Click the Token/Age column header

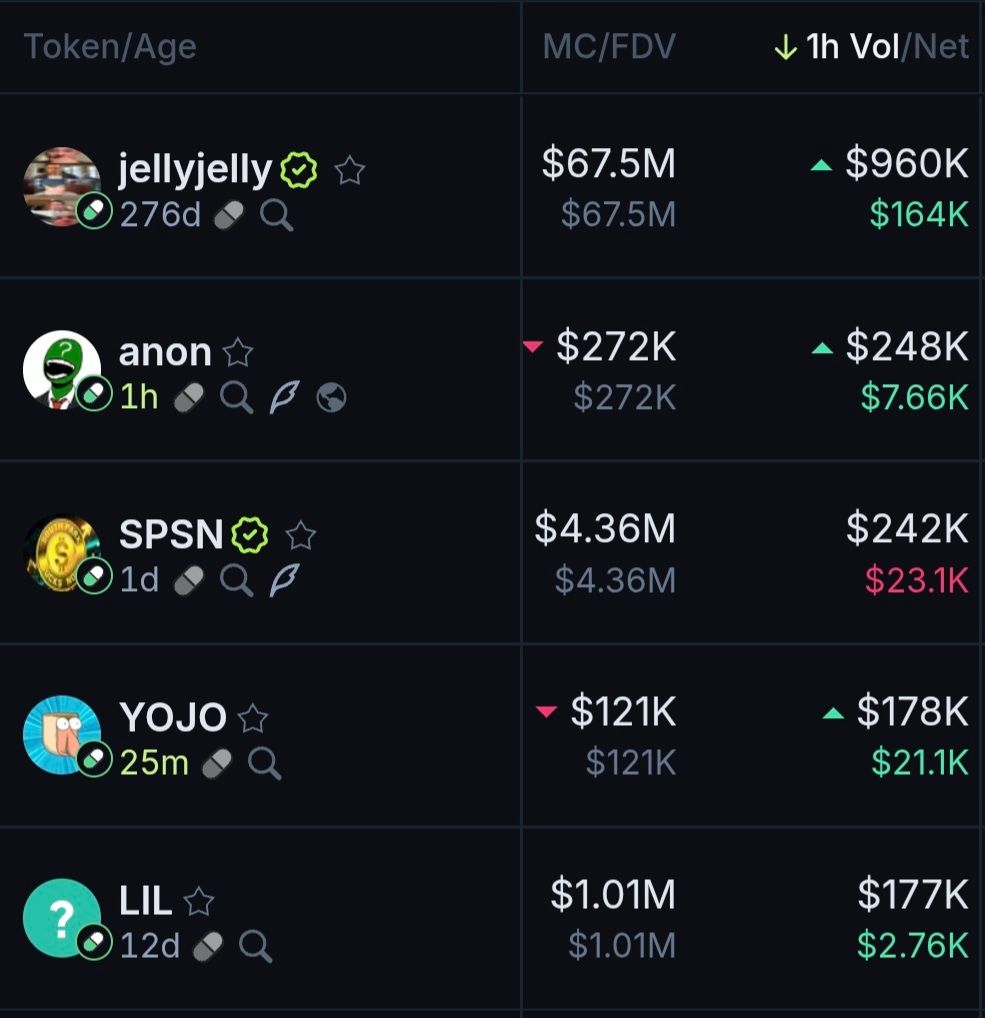[110, 47]
